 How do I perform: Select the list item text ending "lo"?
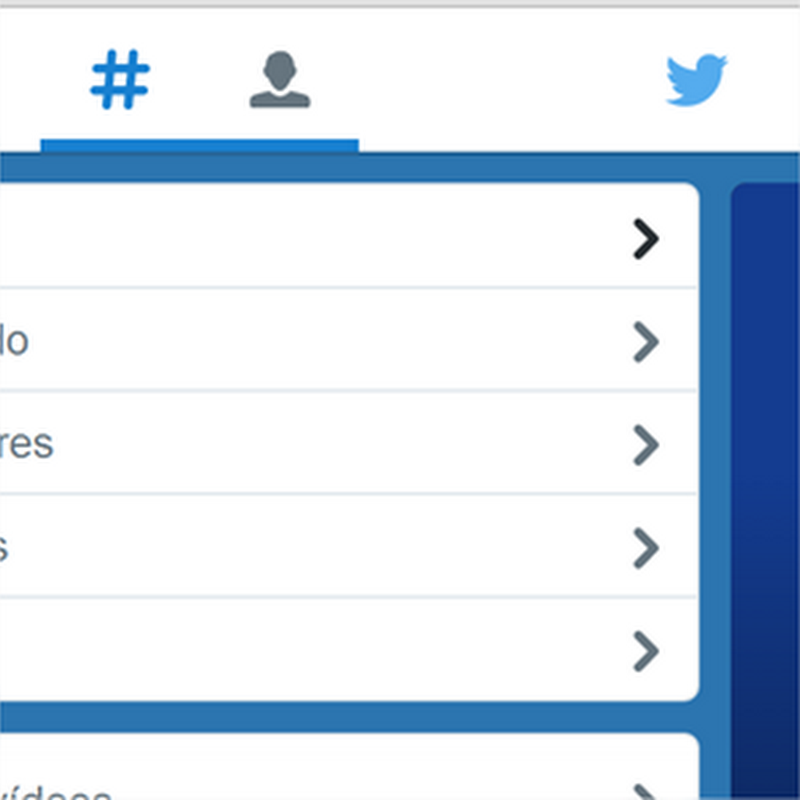[14, 341]
